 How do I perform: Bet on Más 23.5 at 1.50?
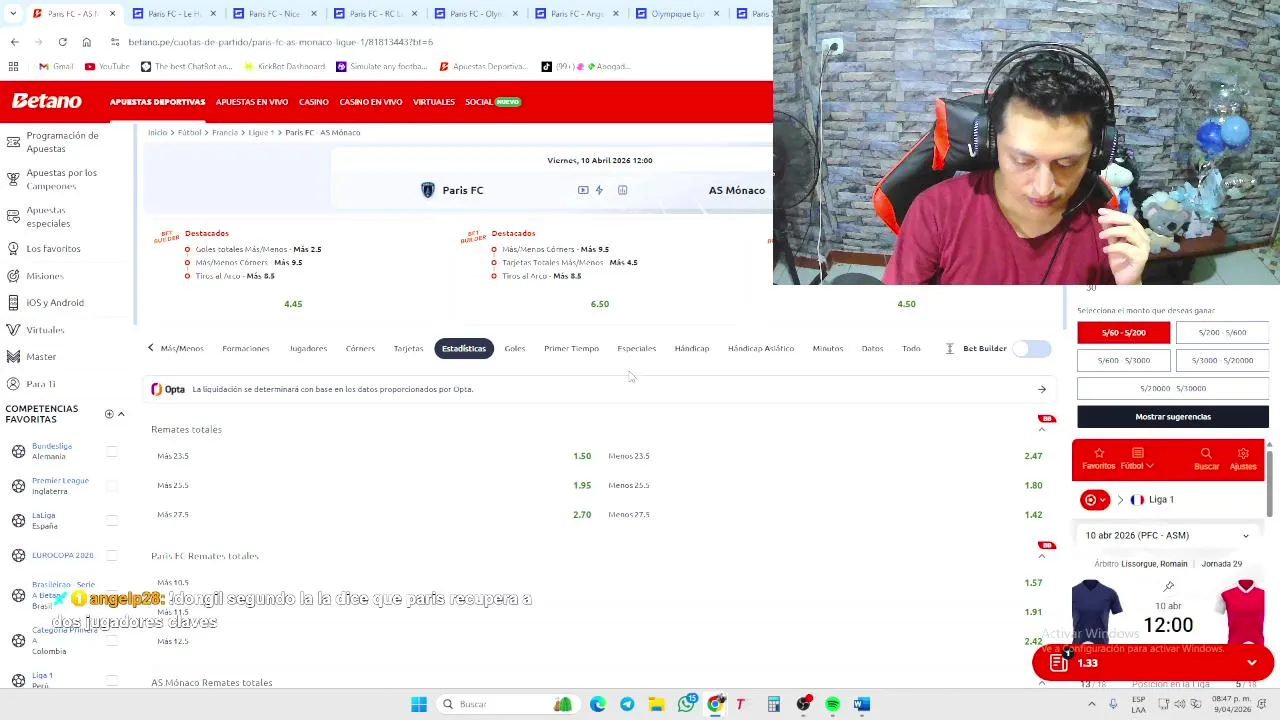[582, 456]
